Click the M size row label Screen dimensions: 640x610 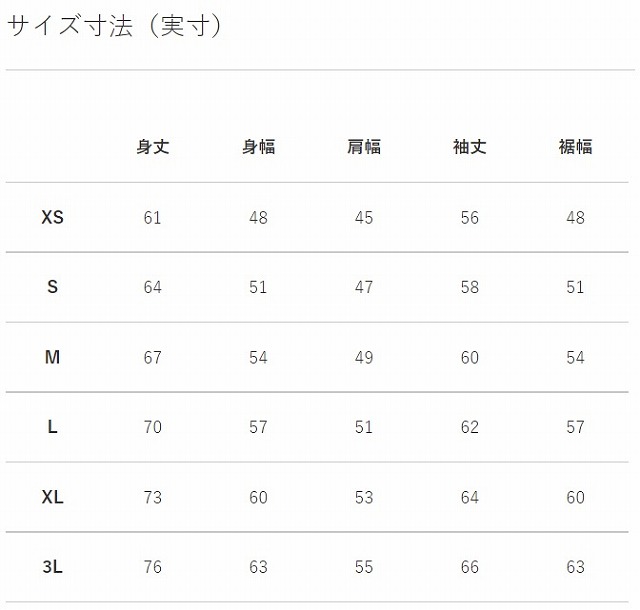point(53,357)
